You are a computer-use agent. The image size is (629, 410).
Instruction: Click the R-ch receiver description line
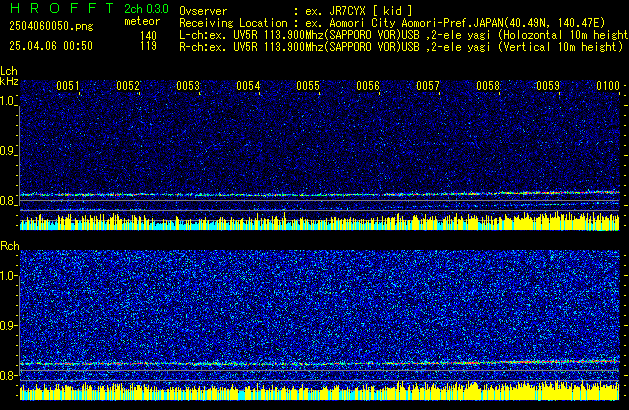(x=401, y=47)
